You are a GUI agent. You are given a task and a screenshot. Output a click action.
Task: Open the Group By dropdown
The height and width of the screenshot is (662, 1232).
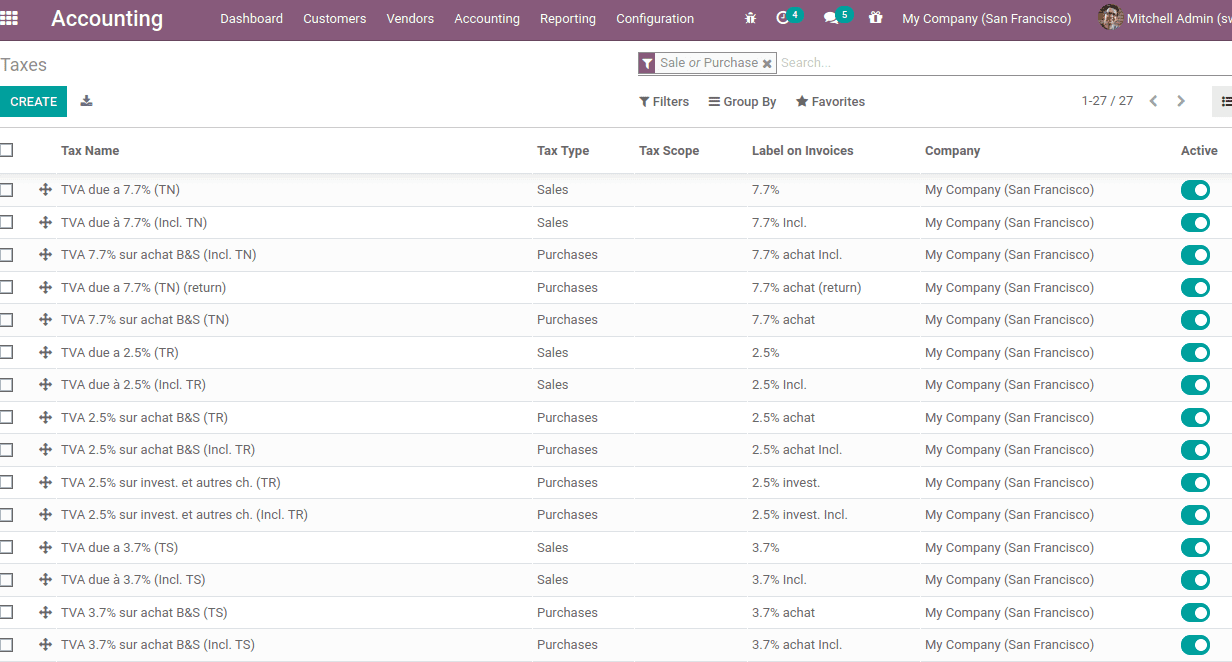[x=742, y=101]
